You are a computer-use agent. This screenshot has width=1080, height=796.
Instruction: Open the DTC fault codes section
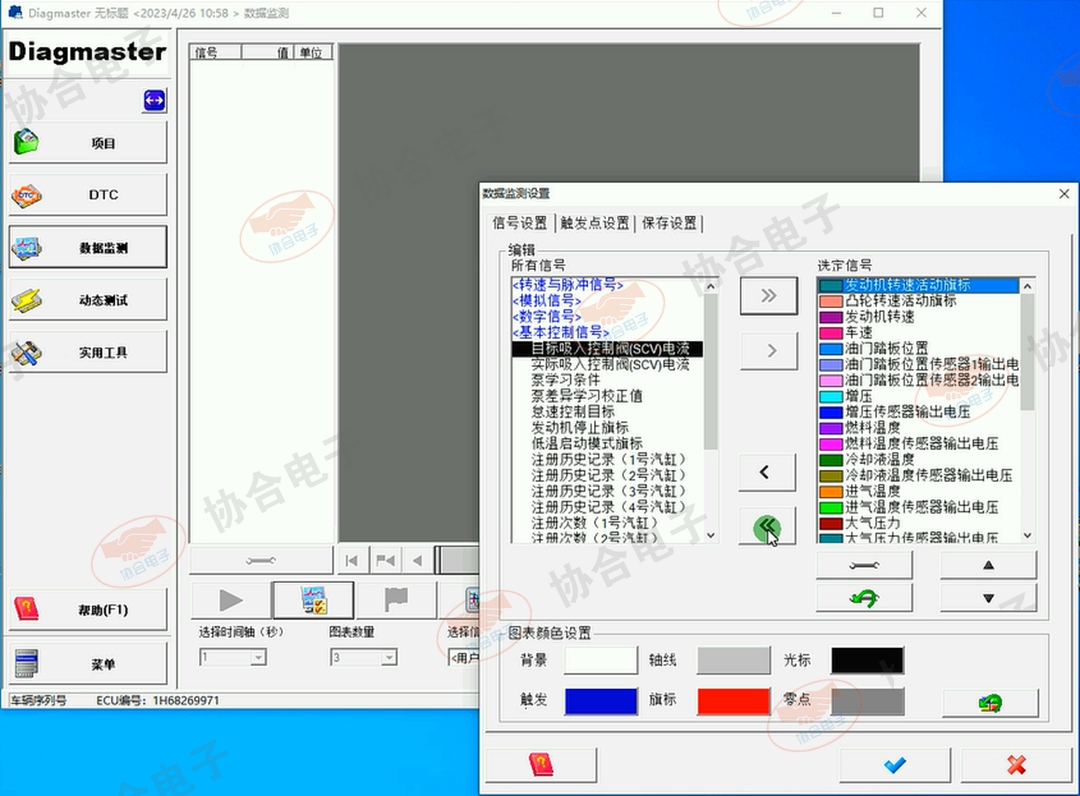point(87,195)
